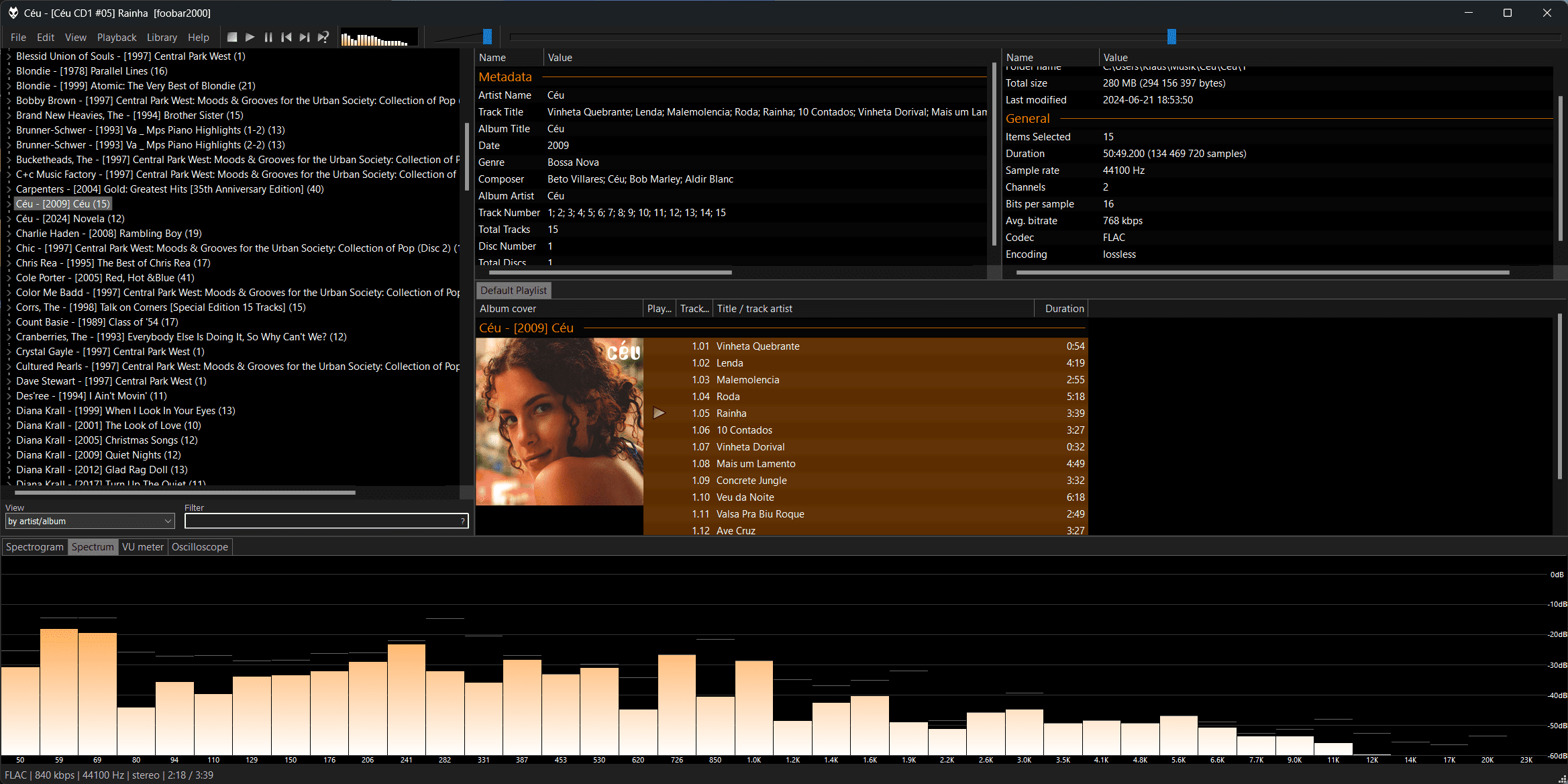Open the 'by artist/album' view dropdown

[x=90, y=522]
